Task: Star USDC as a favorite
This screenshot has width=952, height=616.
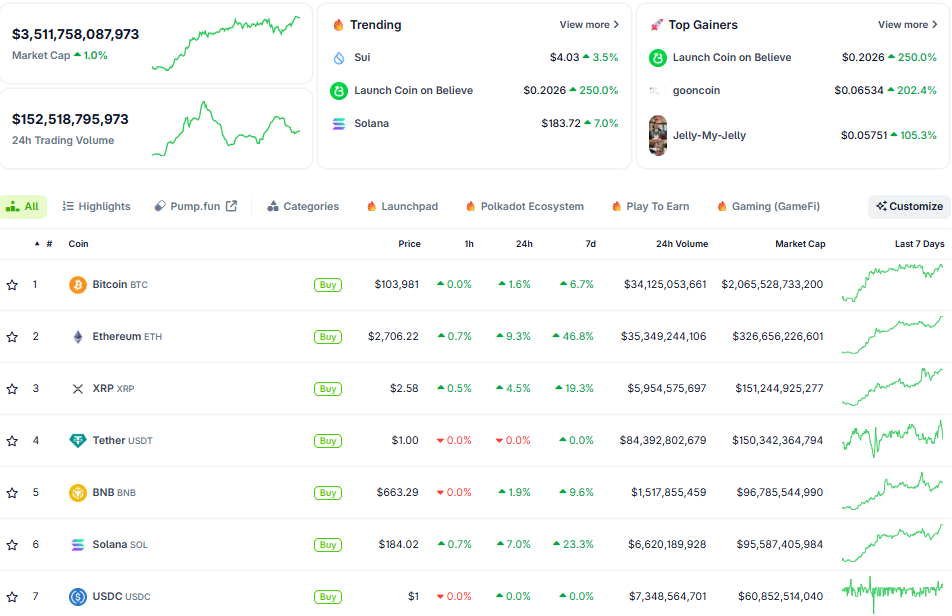Action: coord(12,597)
